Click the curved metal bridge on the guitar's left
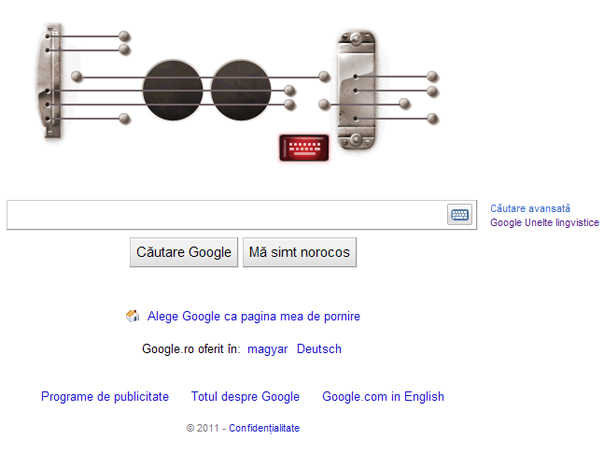Viewport: 604px width, 454px height. [x=50, y=81]
